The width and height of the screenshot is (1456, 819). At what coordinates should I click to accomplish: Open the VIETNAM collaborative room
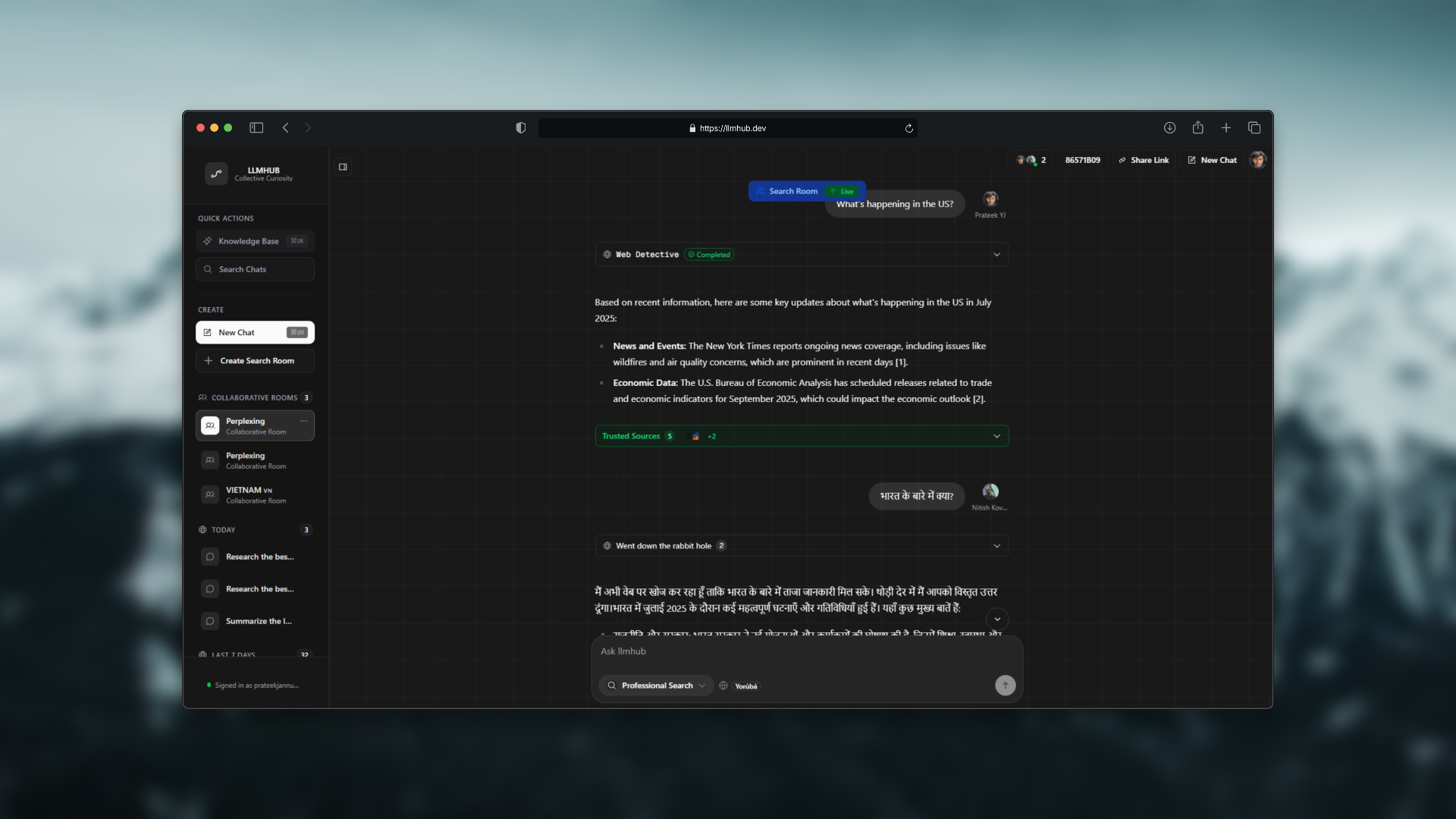click(256, 495)
